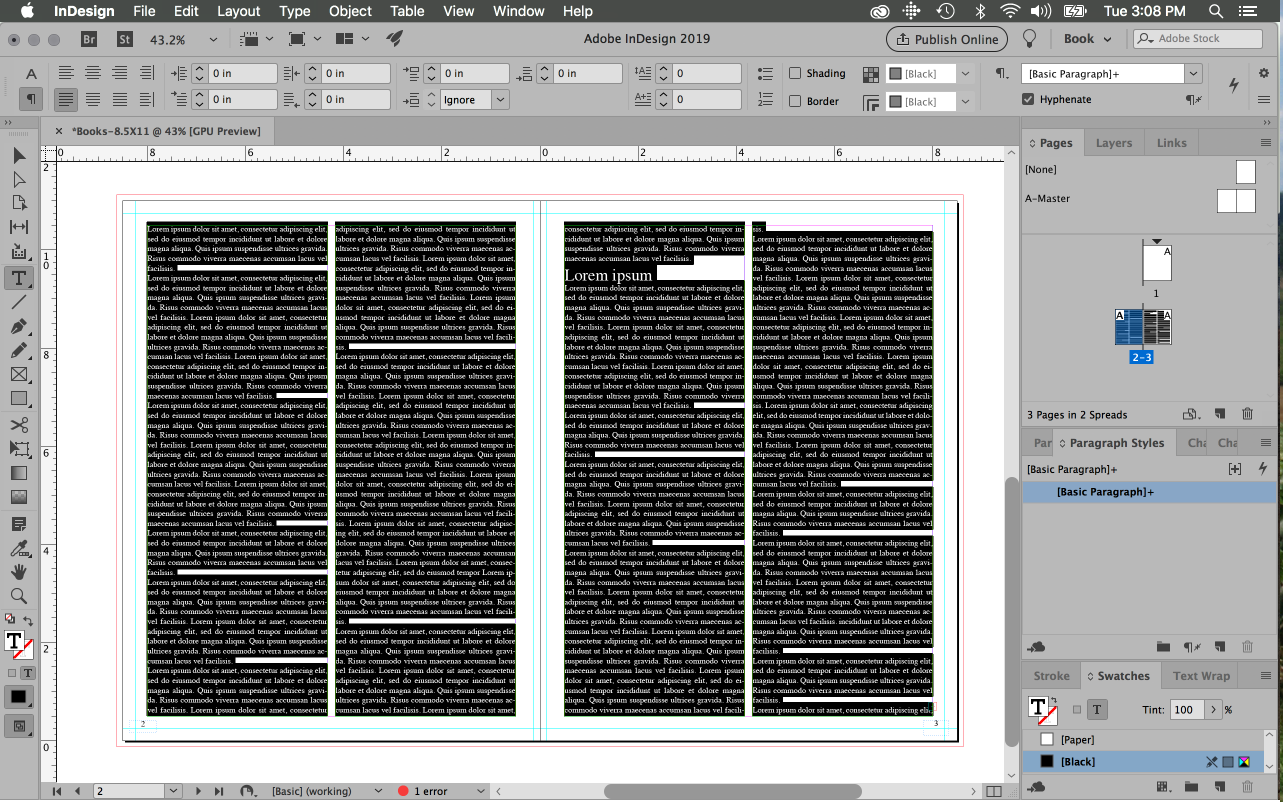
Task: Open the Layout menu
Action: pyautogui.click(x=239, y=11)
